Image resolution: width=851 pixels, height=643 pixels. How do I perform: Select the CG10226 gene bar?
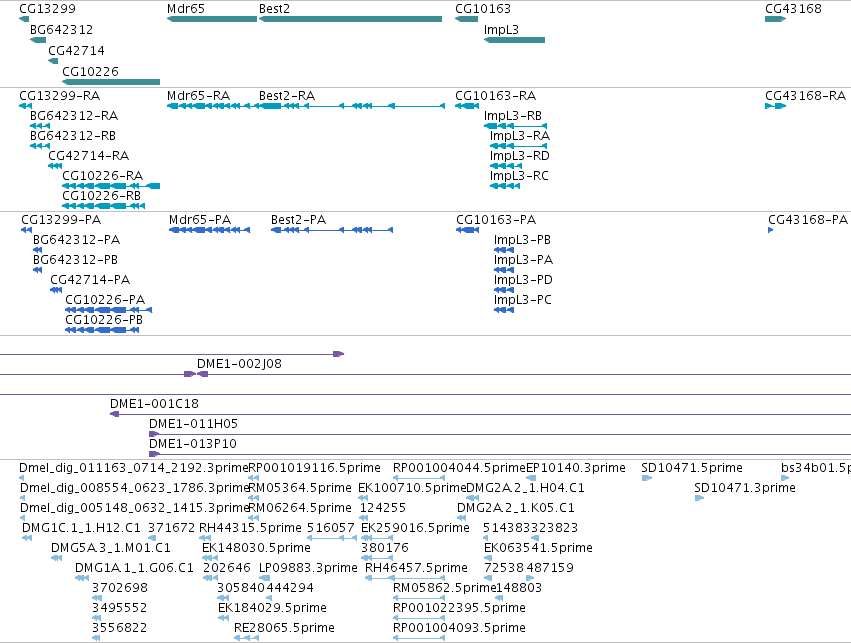(x=111, y=82)
